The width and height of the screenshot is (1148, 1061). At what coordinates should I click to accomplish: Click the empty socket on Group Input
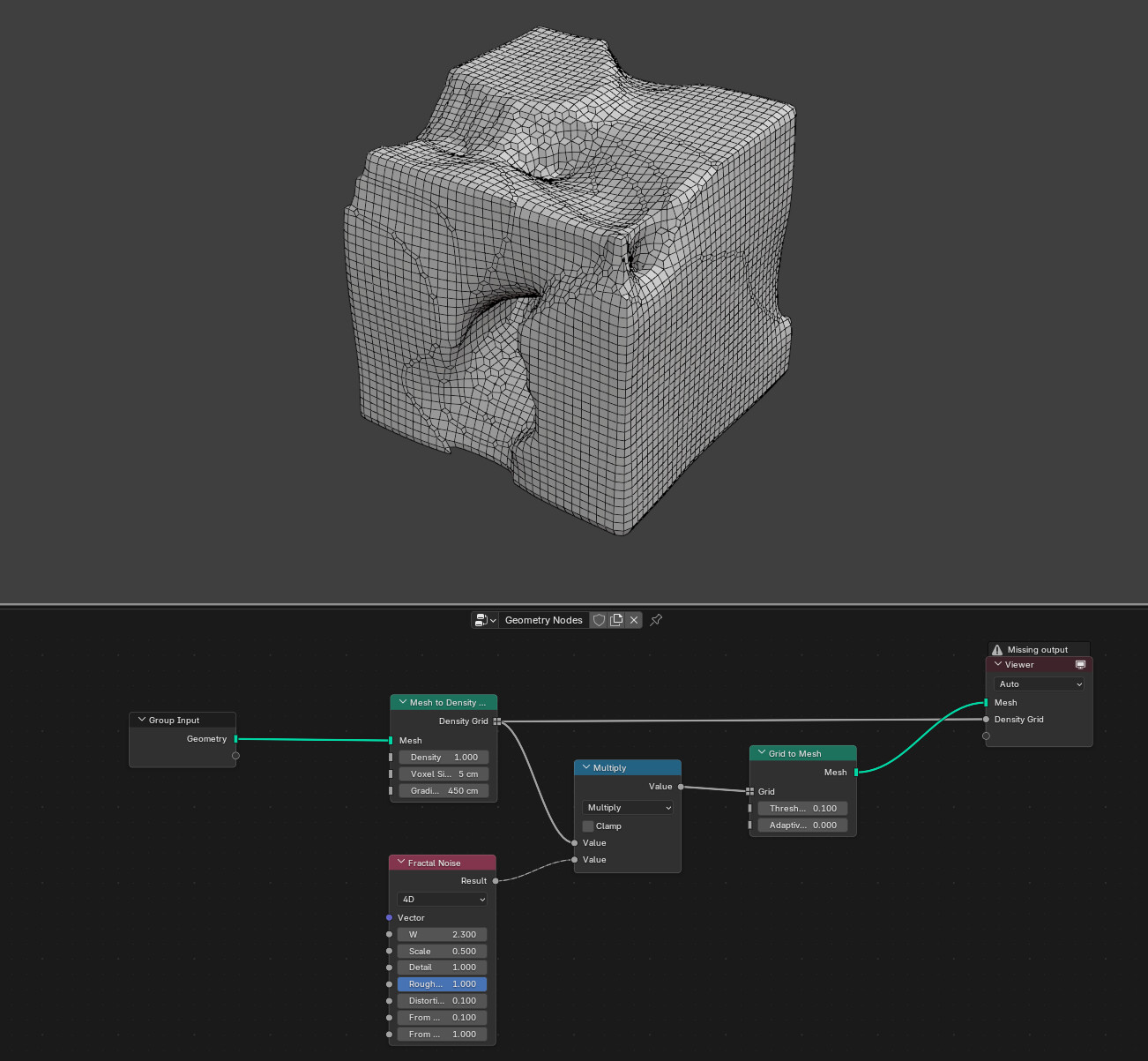(235, 756)
